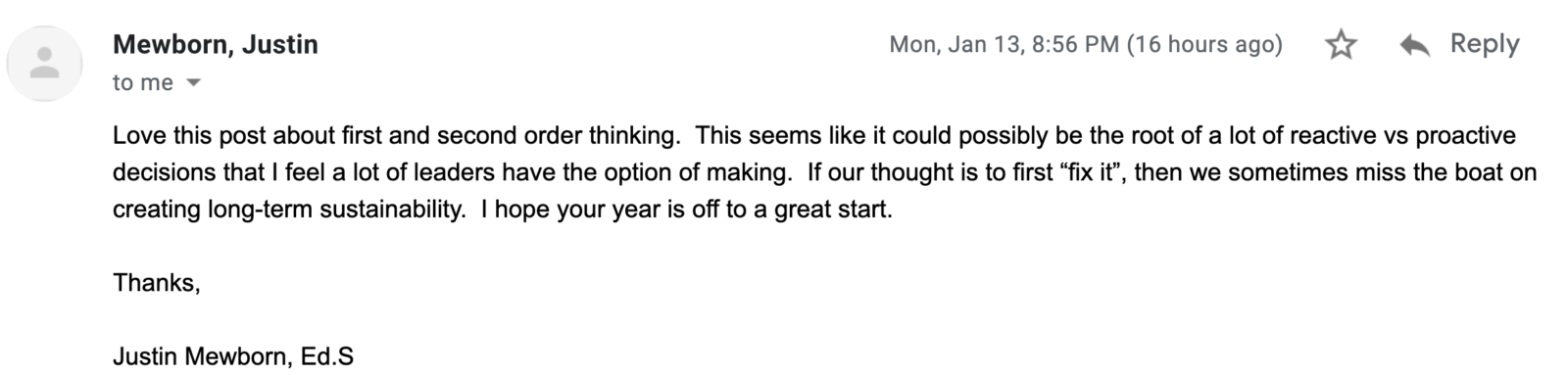This screenshot has width=1568, height=375.
Task: Click the signature "Justin Mewborn, Ed.S"
Action: 233,356
